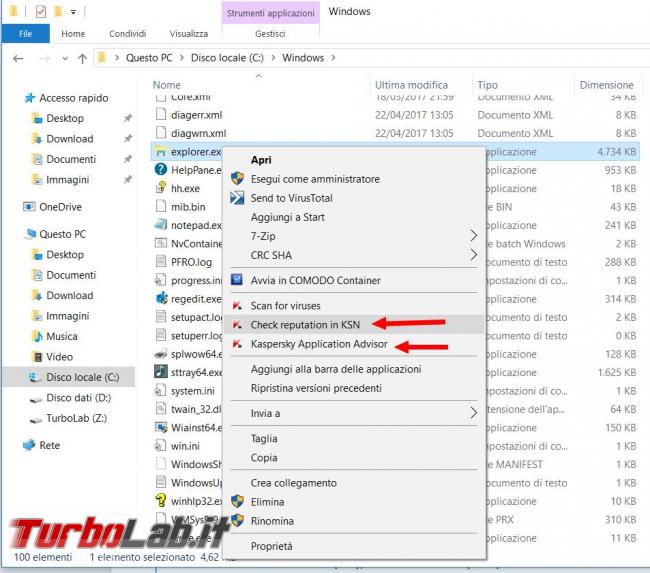Image resolution: width=650 pixels, height=573 pixels.
Task: Click the shield icon beside Esegui come amministratore
Action: [237, 179]
